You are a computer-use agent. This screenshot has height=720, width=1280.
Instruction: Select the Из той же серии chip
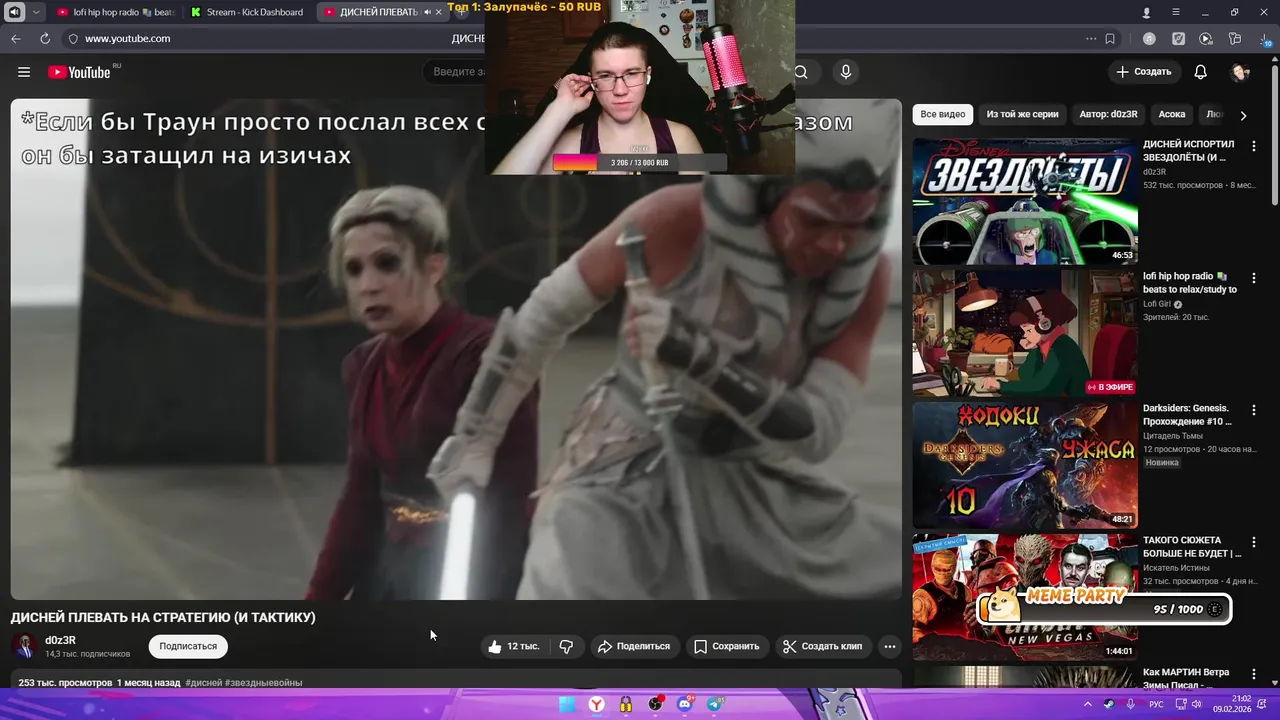1022,114
